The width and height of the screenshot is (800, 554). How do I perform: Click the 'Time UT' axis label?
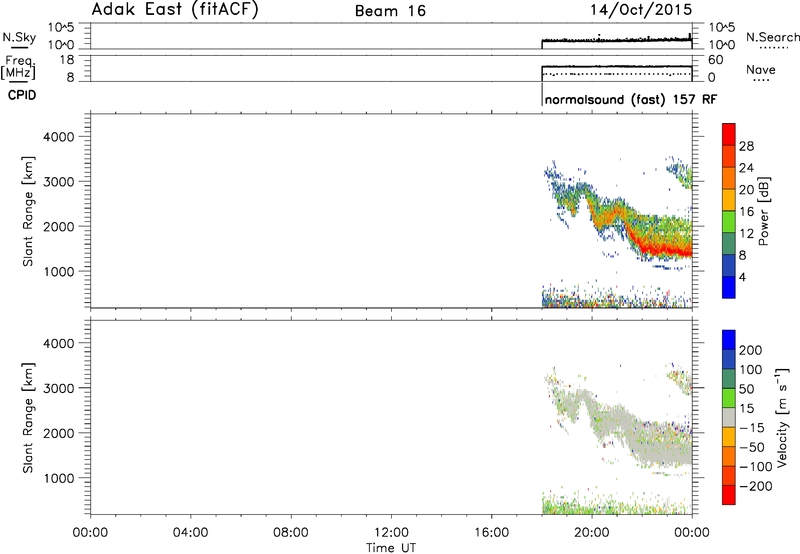pyautogui.click(x=391, y=548)
